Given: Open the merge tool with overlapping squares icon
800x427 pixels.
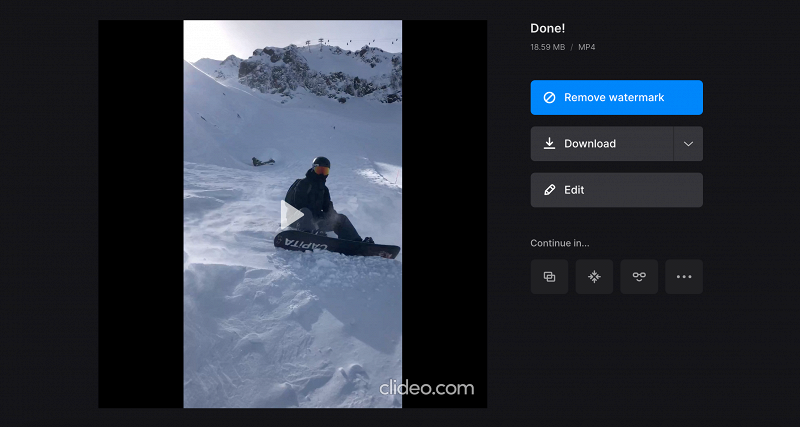Looking at the screenshot, I should coord(549,277).
